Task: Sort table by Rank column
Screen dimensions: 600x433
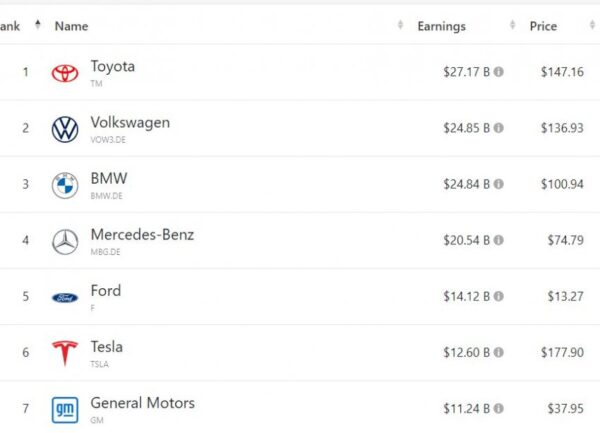Action: click(10, 26)
